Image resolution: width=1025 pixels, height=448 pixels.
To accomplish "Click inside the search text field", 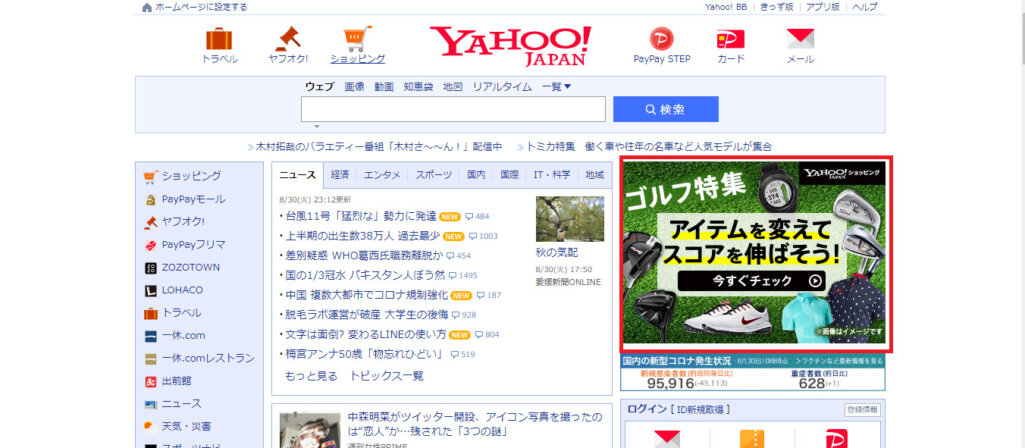I will pyautogui.click(x=453, y=109).
